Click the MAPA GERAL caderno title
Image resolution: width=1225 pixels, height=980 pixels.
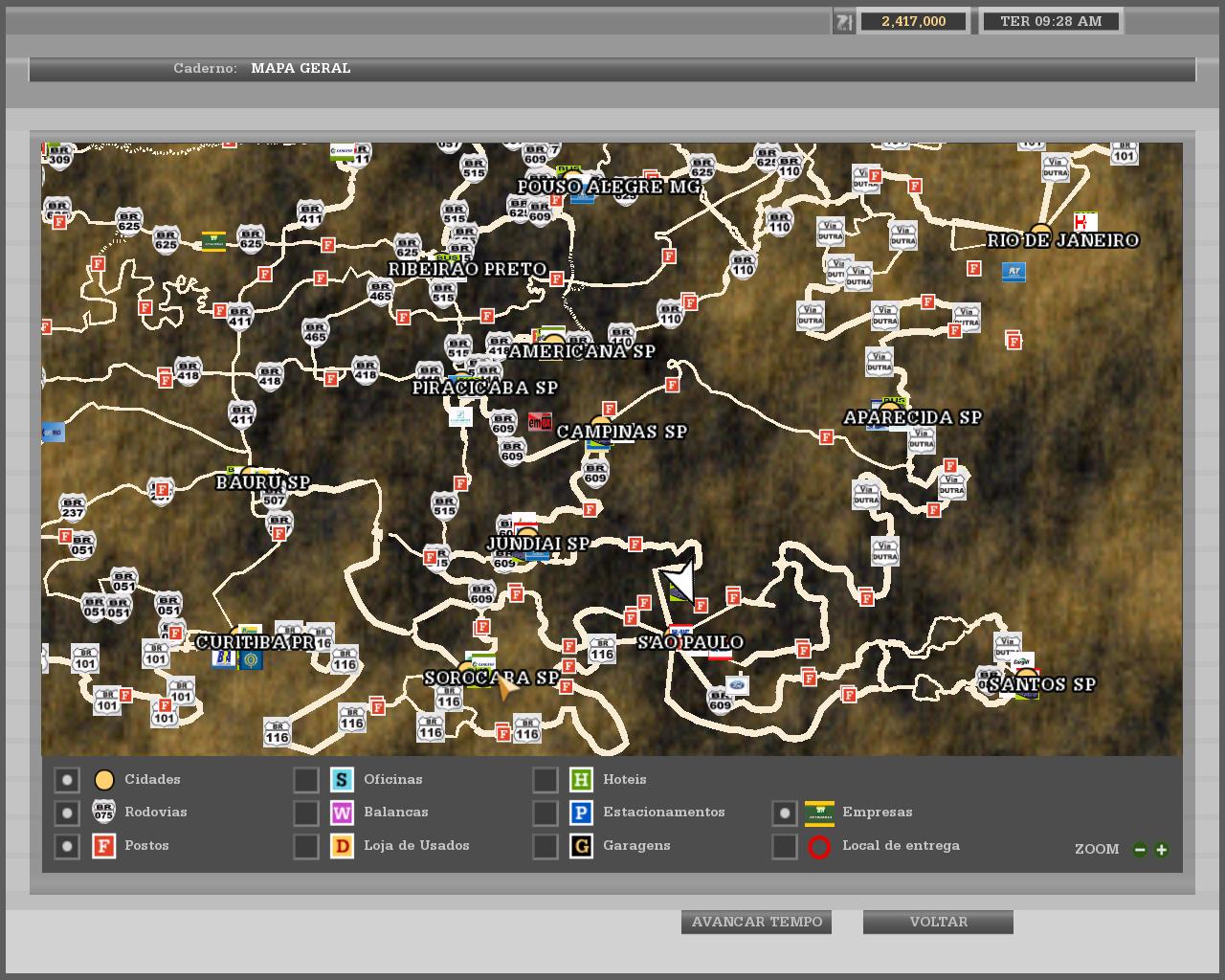tap(301, 68)
